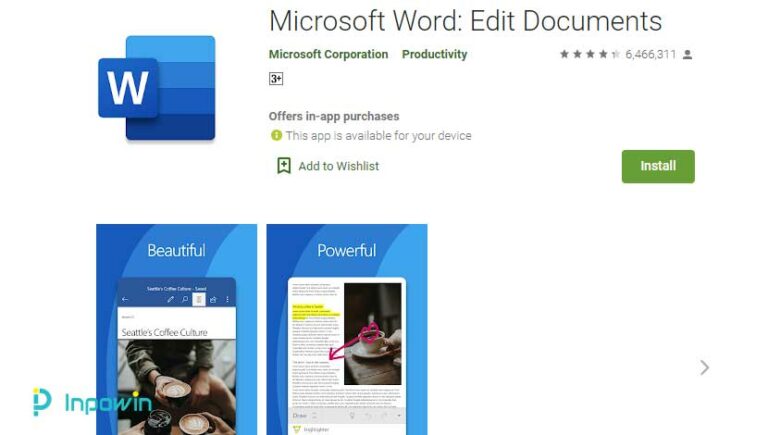768x435 pixels.
Task: Open the Productivity category link
Action: 434,54
